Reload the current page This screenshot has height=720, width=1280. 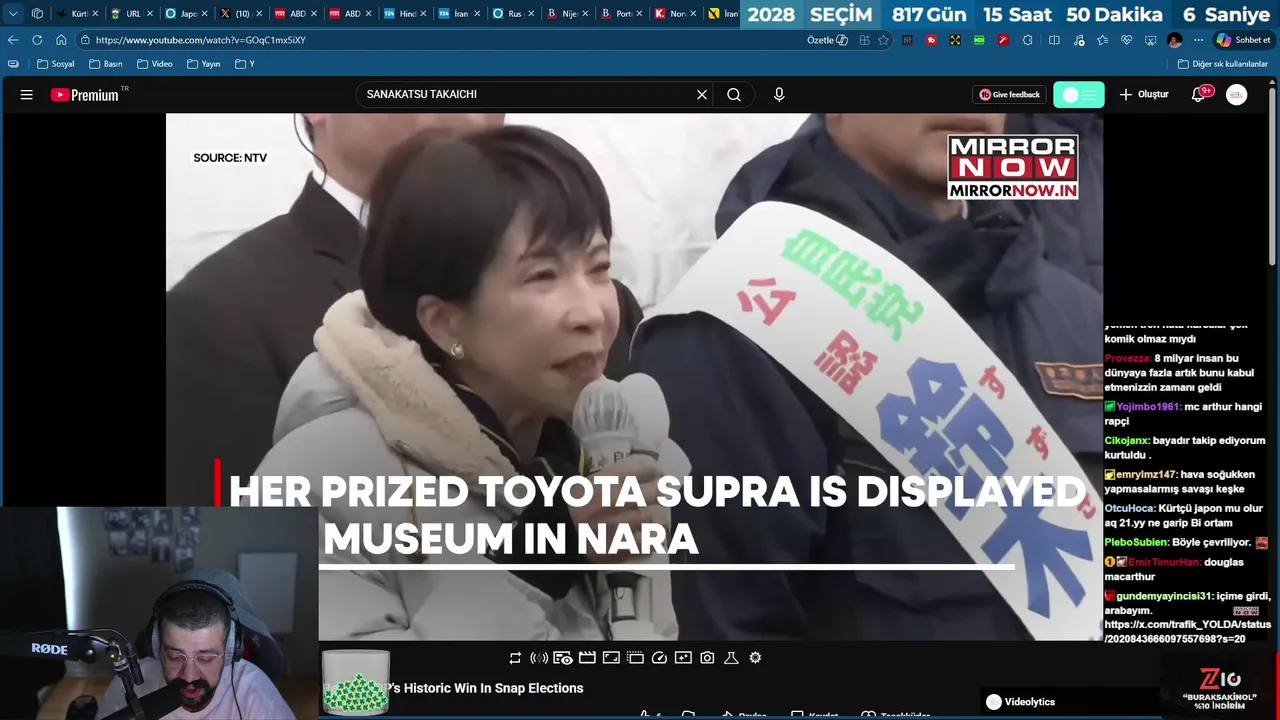[37, 40]
